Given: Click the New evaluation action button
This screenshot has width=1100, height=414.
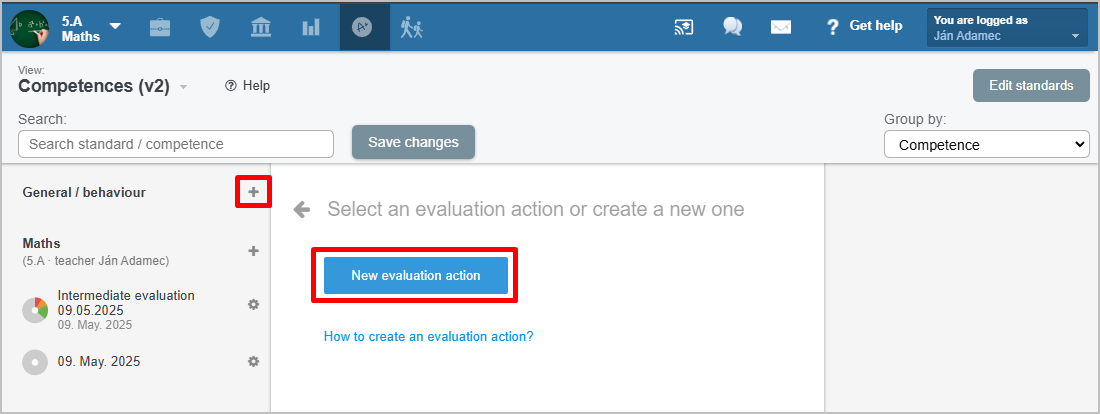Looking at the screenshot, I should (415, 275).
